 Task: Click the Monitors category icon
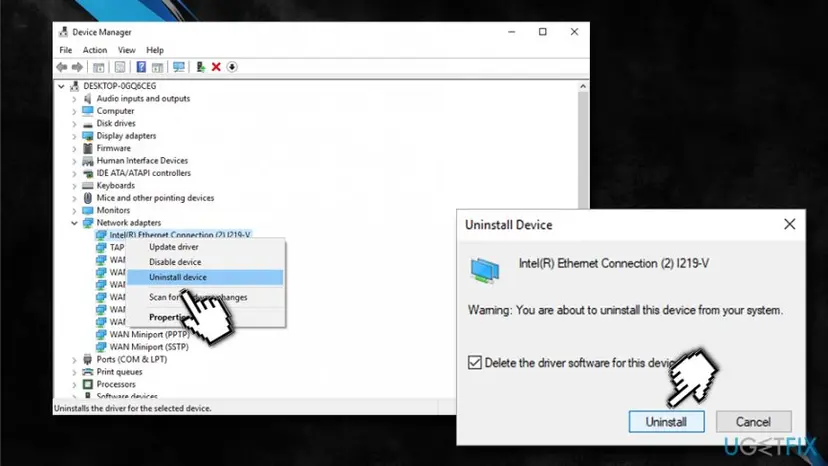(88, 210)
